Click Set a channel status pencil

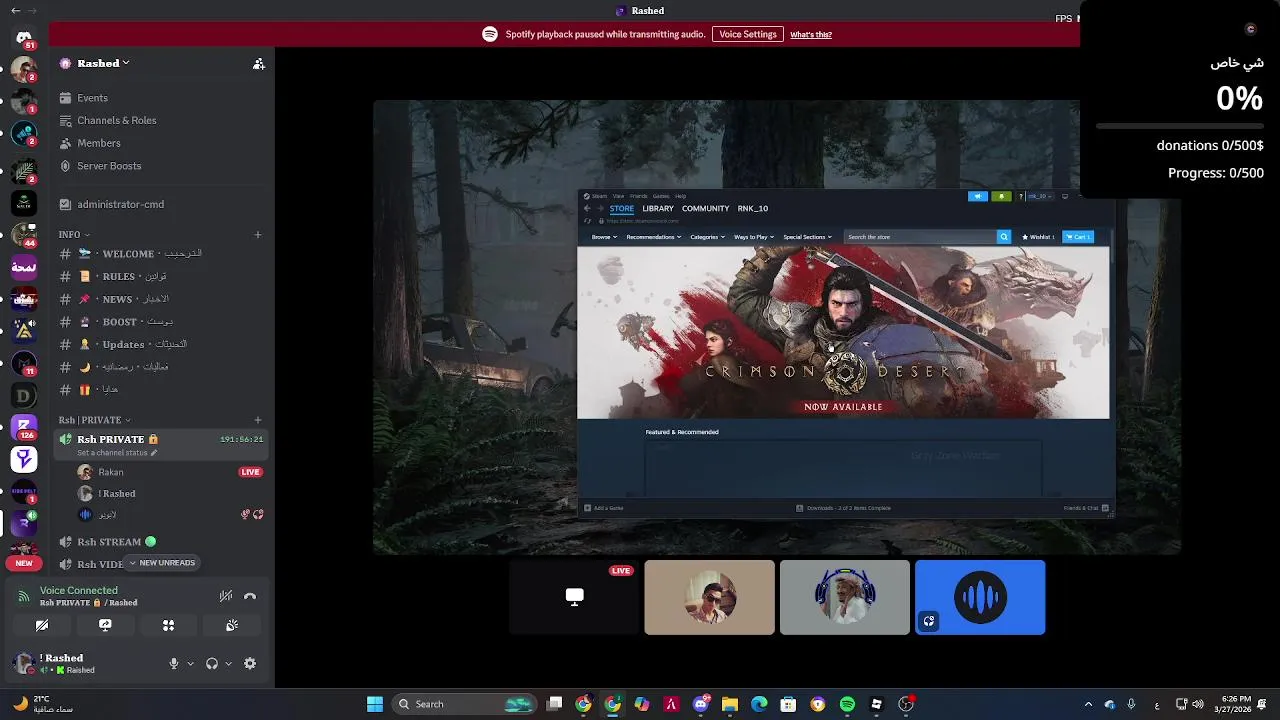153,453
